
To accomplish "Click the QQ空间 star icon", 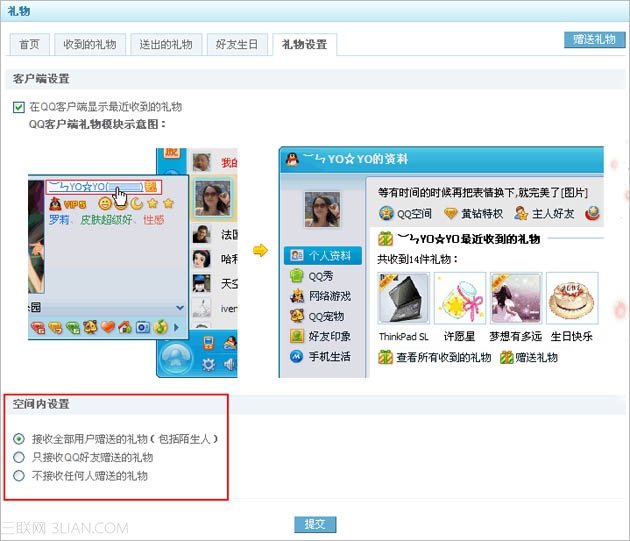I will (386, 213).
